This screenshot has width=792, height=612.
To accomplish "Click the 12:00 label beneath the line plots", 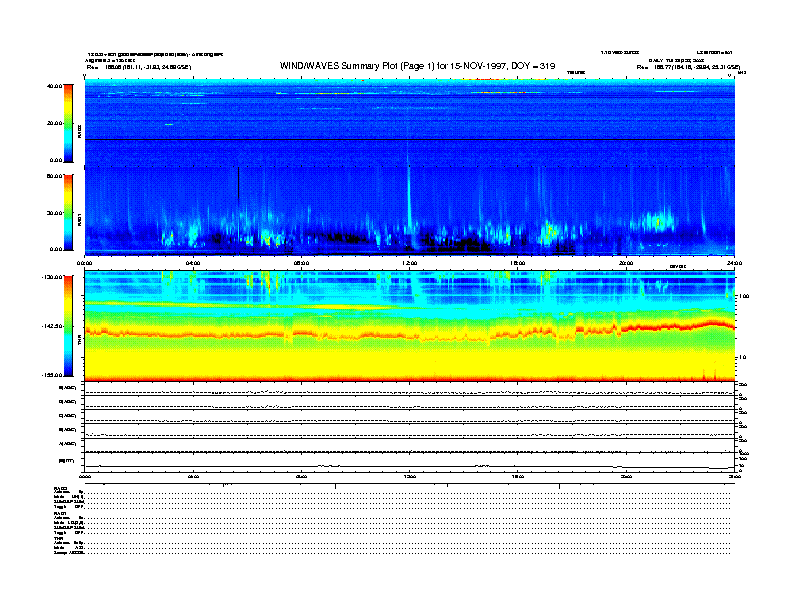I will pyautogui.click(x=410, y=476).
